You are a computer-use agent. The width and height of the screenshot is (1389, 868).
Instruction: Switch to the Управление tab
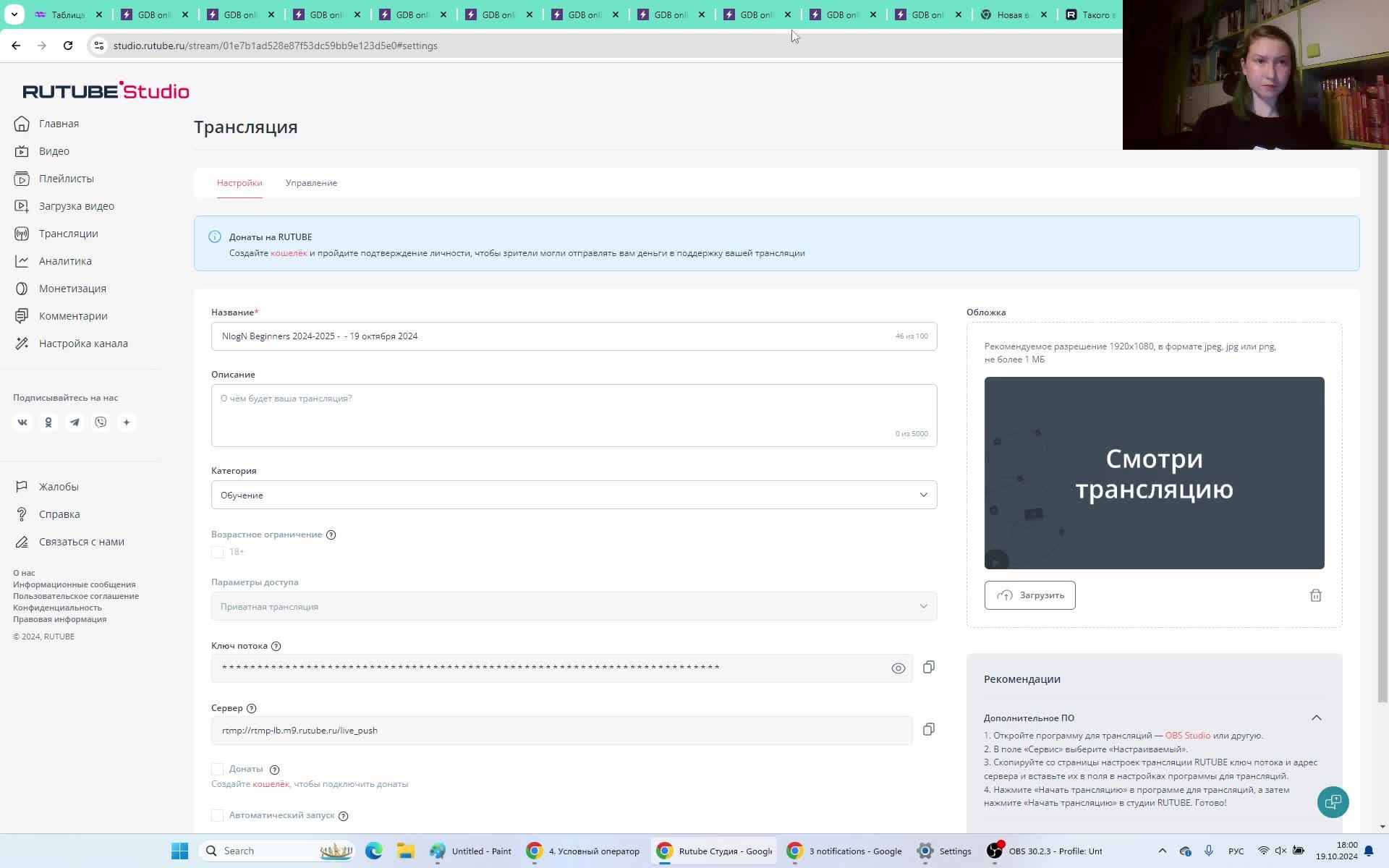click(311, 183)
